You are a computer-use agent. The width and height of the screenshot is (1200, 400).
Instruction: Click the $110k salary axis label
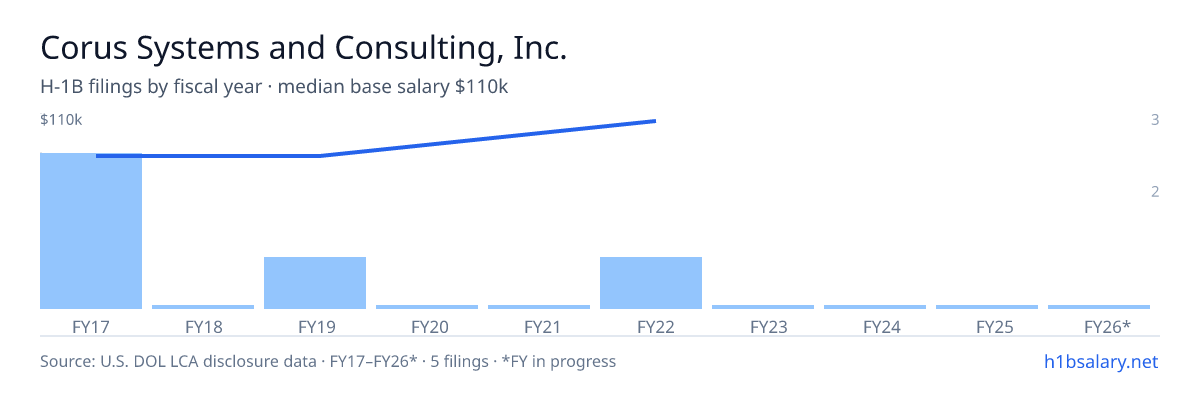pyautogui.click(x=61, y=120)
